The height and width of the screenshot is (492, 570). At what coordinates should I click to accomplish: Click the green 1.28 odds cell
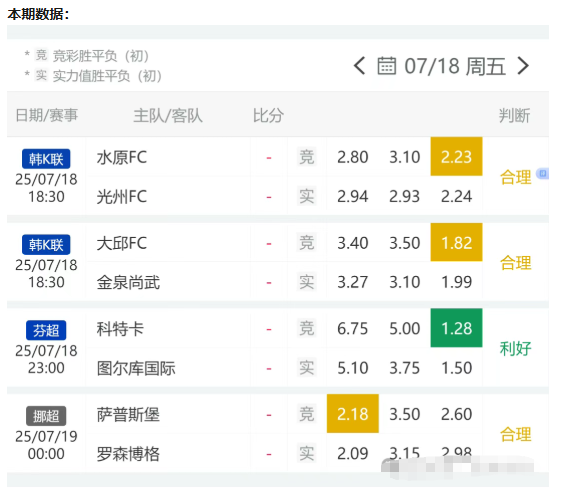(457, 328)
